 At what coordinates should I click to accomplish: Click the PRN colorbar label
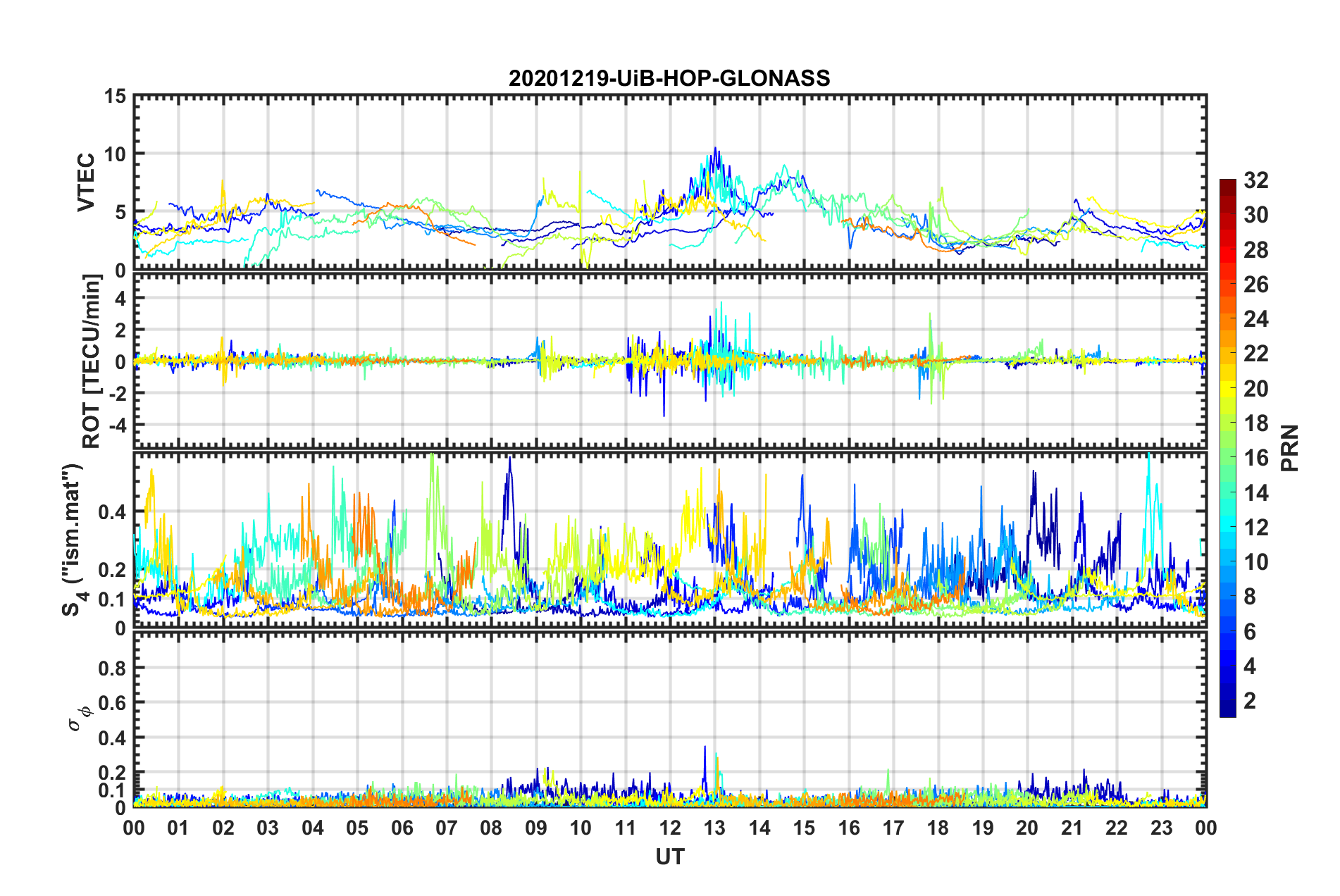1289,448
